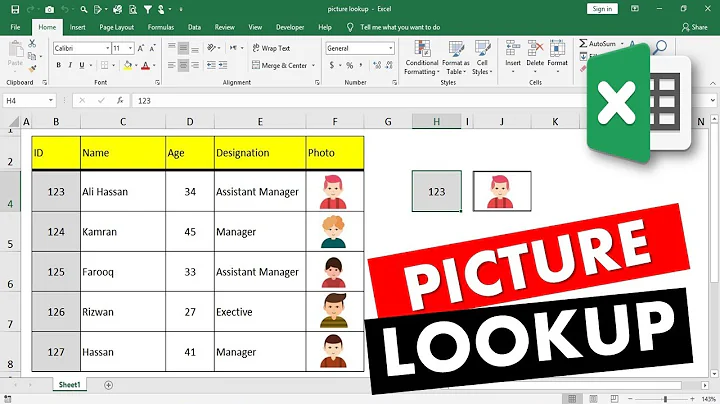
Task: Select the Sheet1 tab
Action: [x=69, y=385]
